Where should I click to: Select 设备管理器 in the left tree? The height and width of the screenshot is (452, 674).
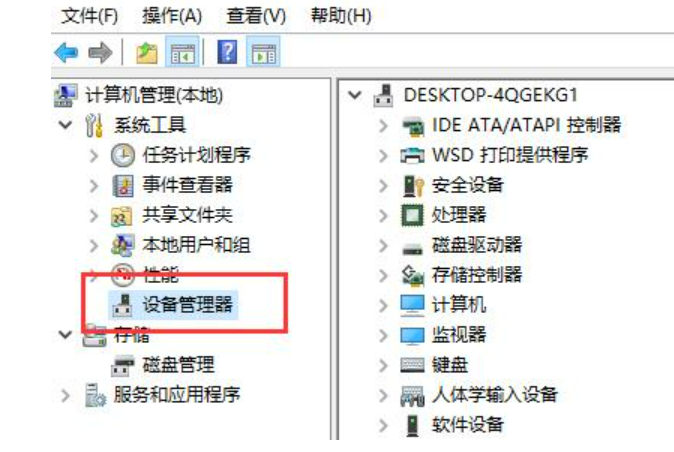tap(188, 305)
